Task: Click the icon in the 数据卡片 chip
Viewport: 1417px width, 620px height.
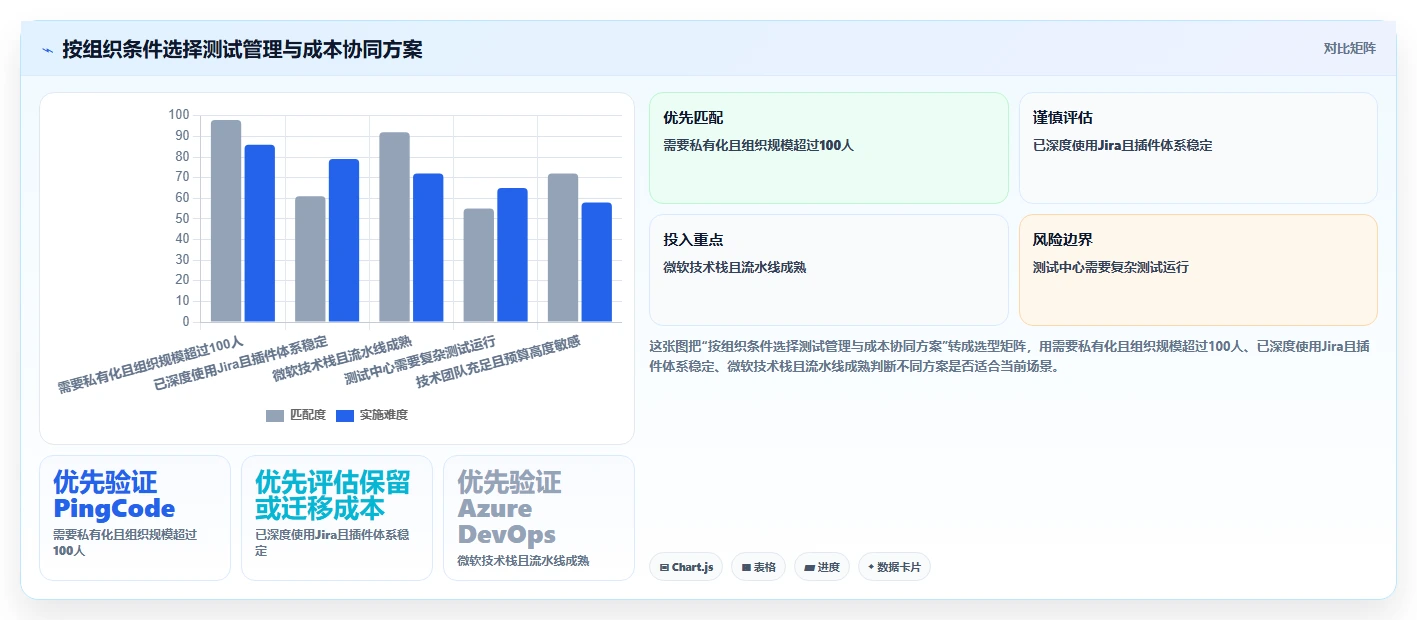Action: point(871,567)
